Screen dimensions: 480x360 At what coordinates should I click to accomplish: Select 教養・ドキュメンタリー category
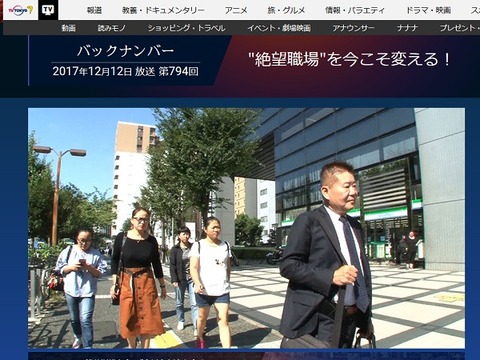point(163,10)
